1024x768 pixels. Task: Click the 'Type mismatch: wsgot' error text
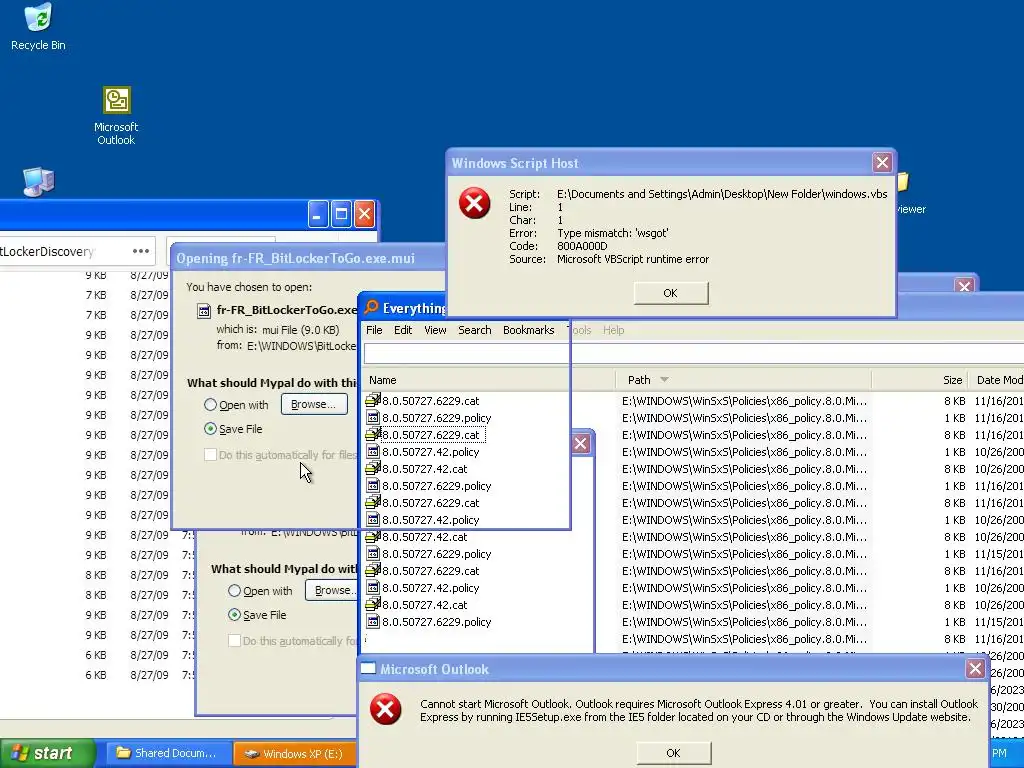click(613, 233)
